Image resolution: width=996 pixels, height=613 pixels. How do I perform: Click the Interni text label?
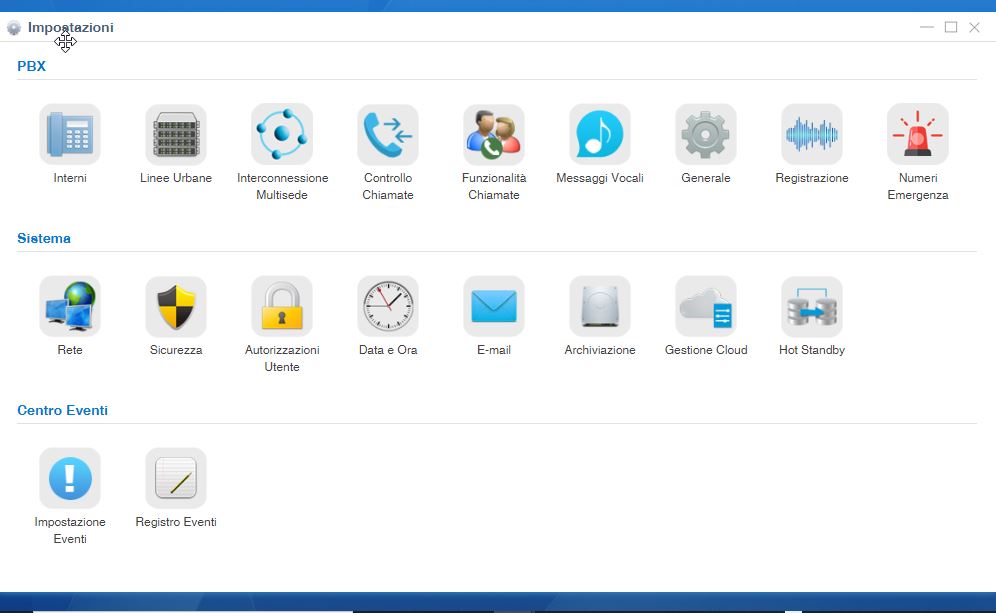click(70, 178)
